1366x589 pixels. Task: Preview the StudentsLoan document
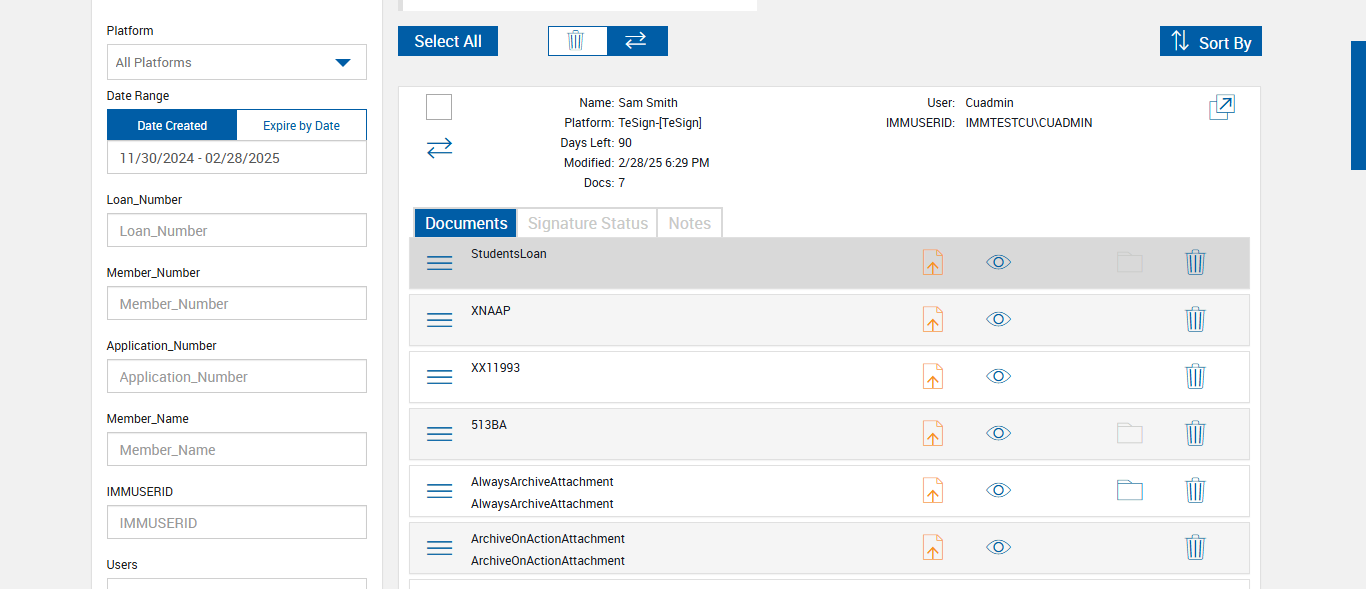point(998,262)
